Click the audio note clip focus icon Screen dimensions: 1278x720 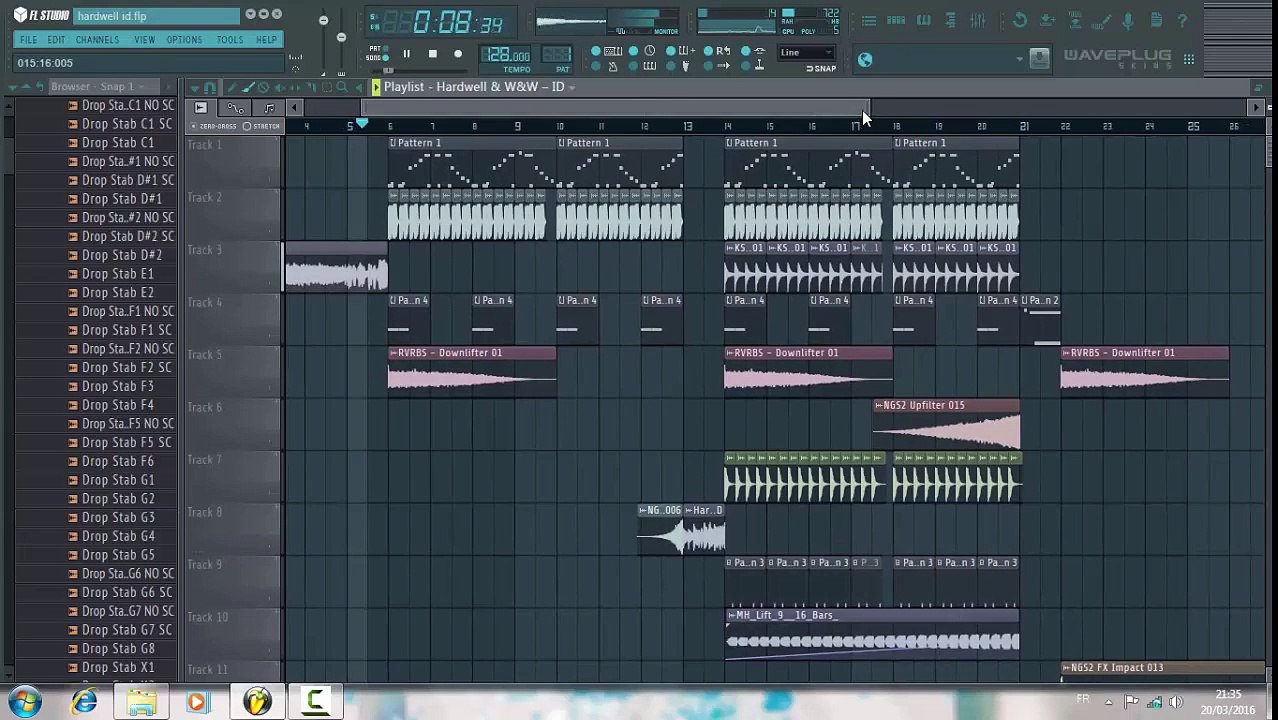point(269,107)
